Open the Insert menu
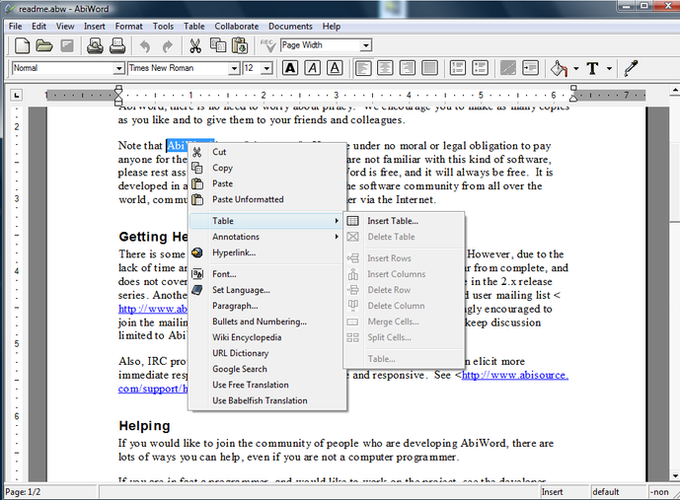680x500 pixels. coord(94,26)
